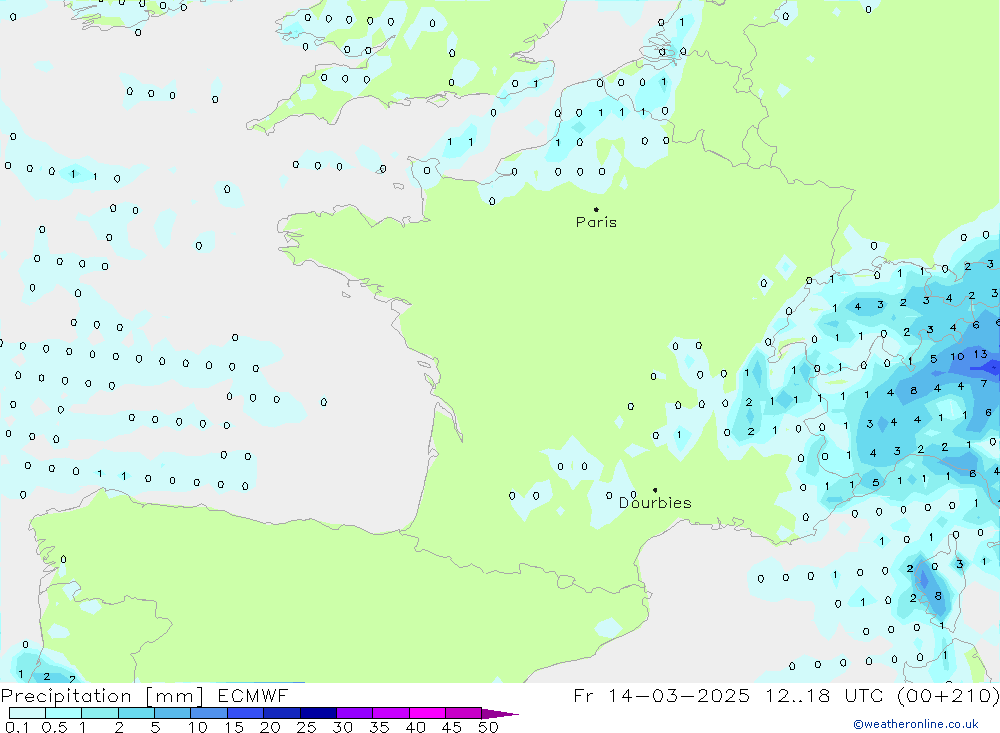Click the '12..18 UTC' time range
The image size is (1000, 733).
(826, 695)
